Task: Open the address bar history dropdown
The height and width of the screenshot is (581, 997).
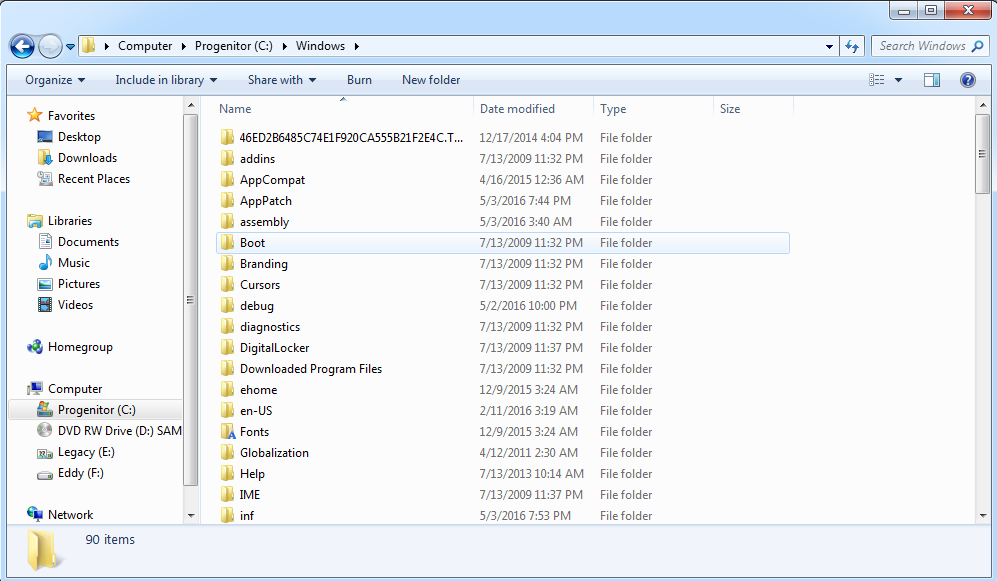Action: pyautogui.click(x=829, y=46)
